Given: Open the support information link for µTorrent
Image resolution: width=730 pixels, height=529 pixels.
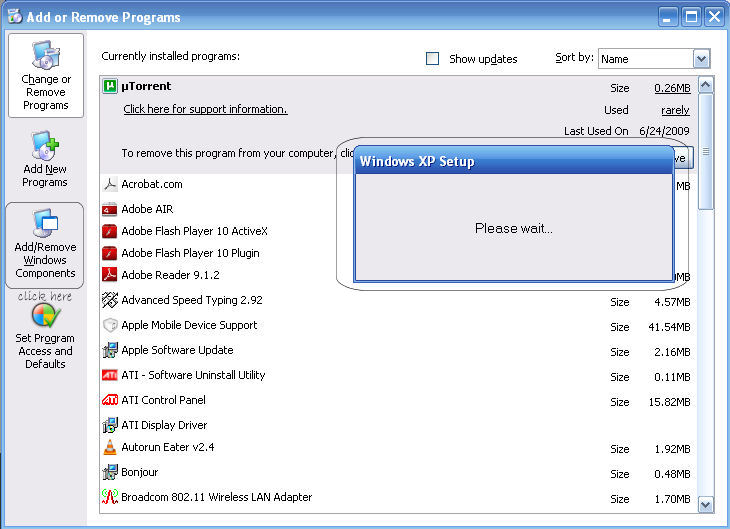Looking at the screenshot, I should point(205,109).
